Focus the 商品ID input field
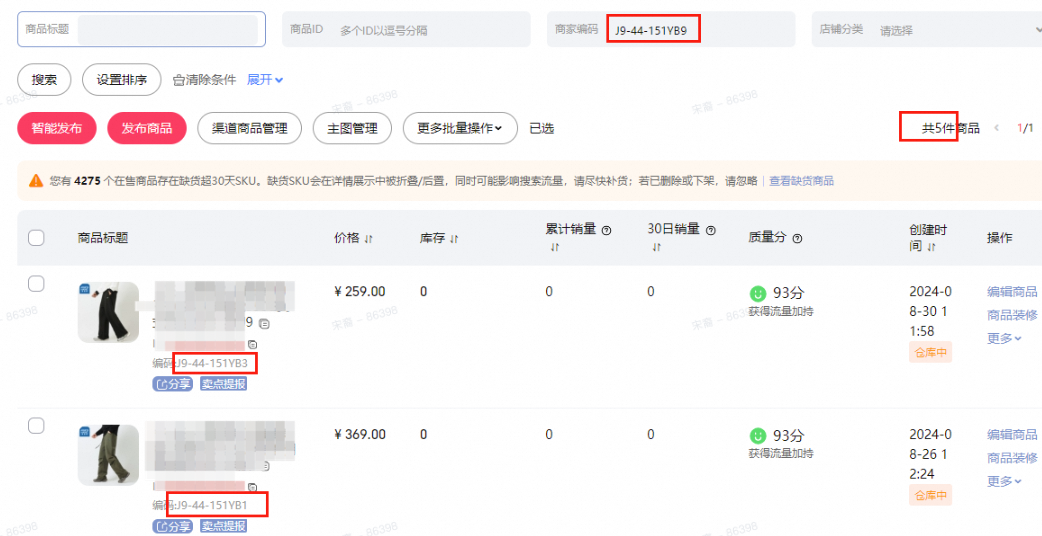 point(406,29)
